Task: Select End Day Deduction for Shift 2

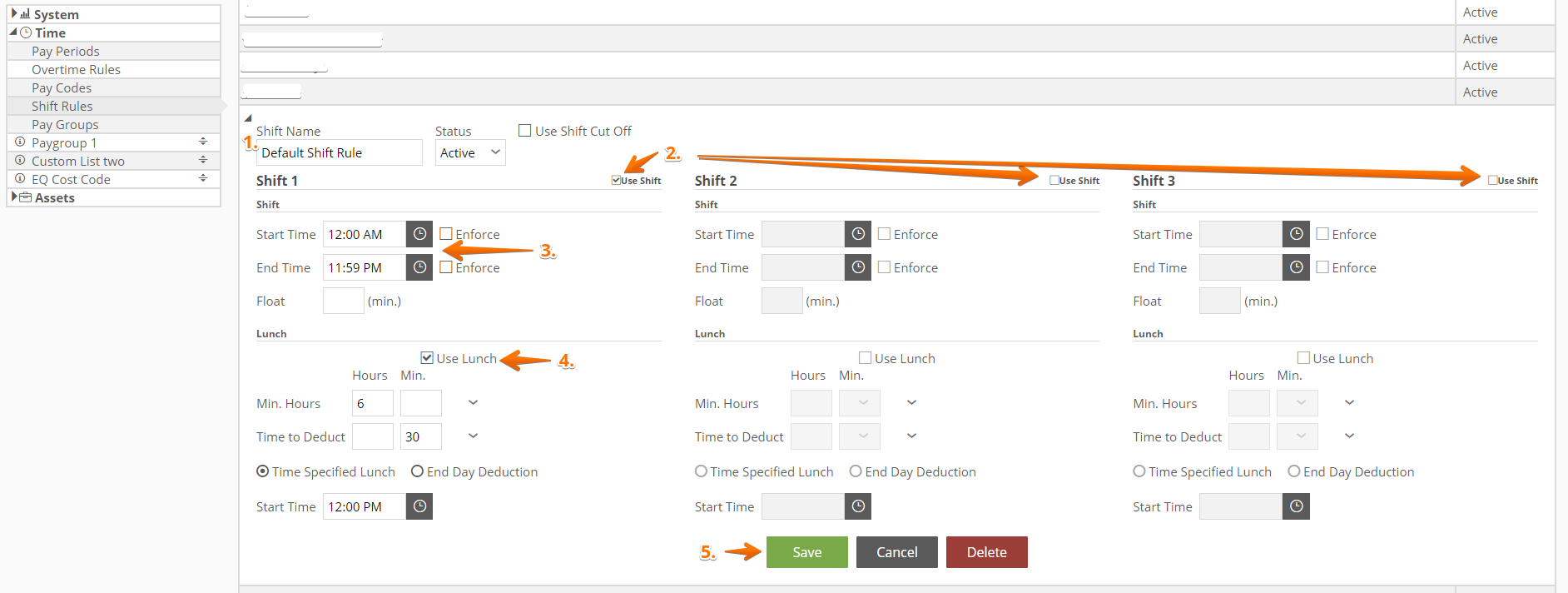Action: tap(856, 471)
